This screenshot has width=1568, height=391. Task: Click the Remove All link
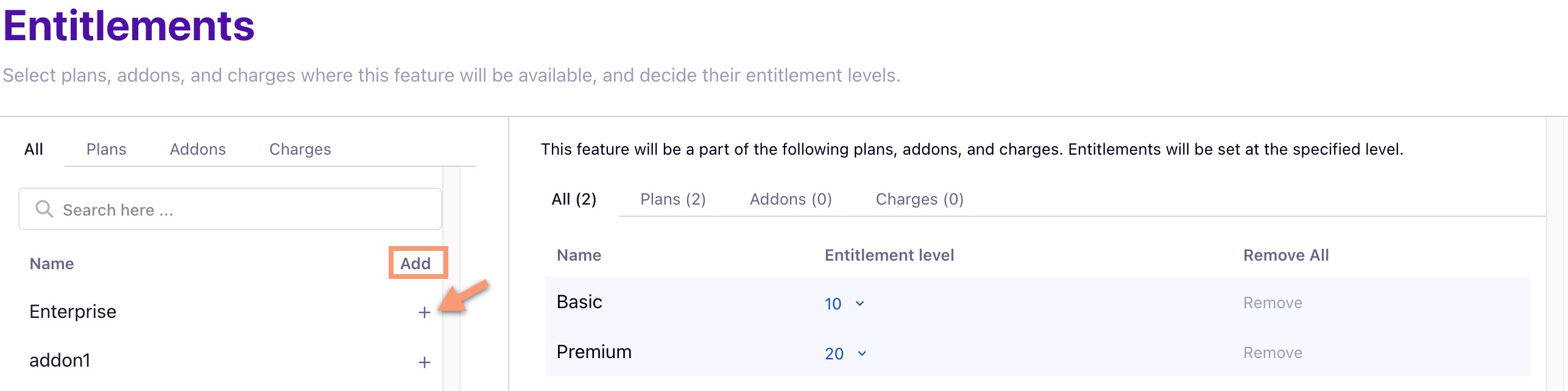(1286, 255)
